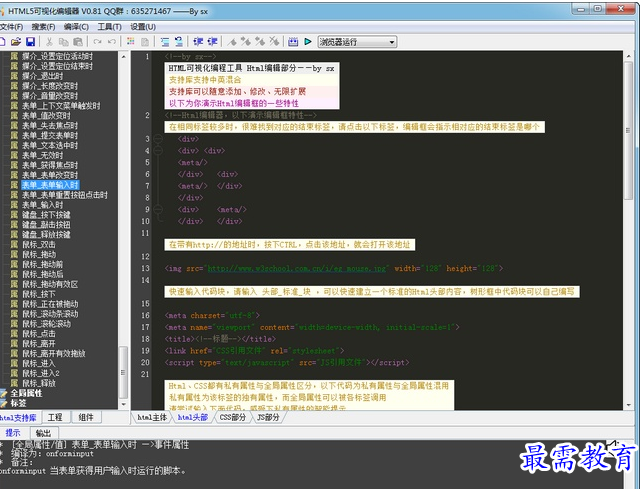Image resolution: width=644 pixels, height=489 pixels.
Task: Collapse the code fold marker on line 9
Action: click(x=158, y=209)
